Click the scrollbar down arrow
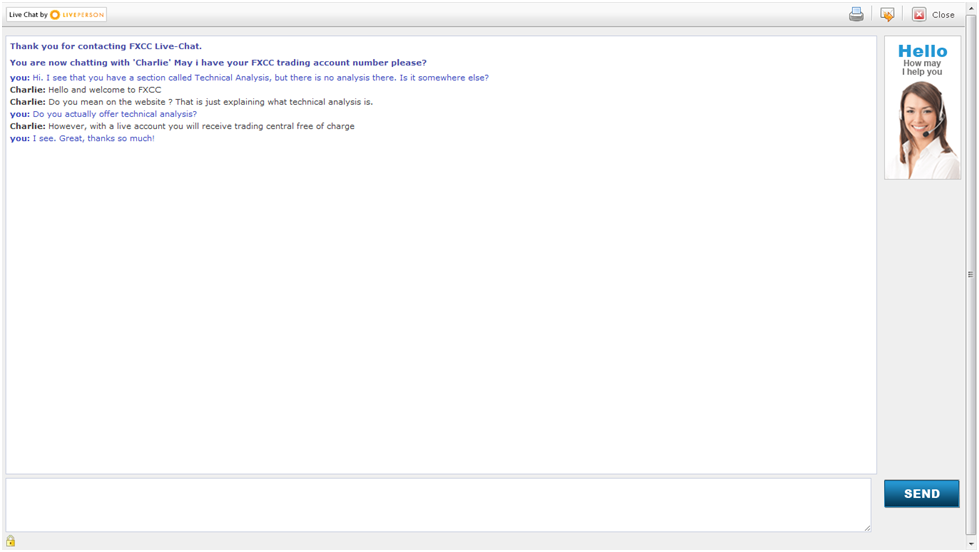Screen dimensions: 979x552 point(970,544)
